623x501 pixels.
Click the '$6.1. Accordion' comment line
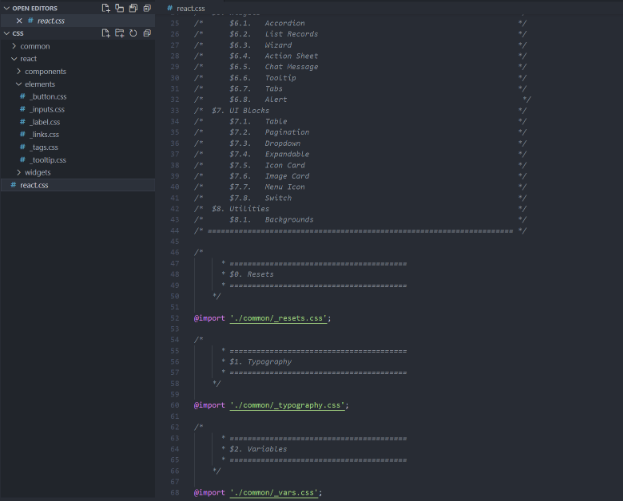[x=267, y=23]
